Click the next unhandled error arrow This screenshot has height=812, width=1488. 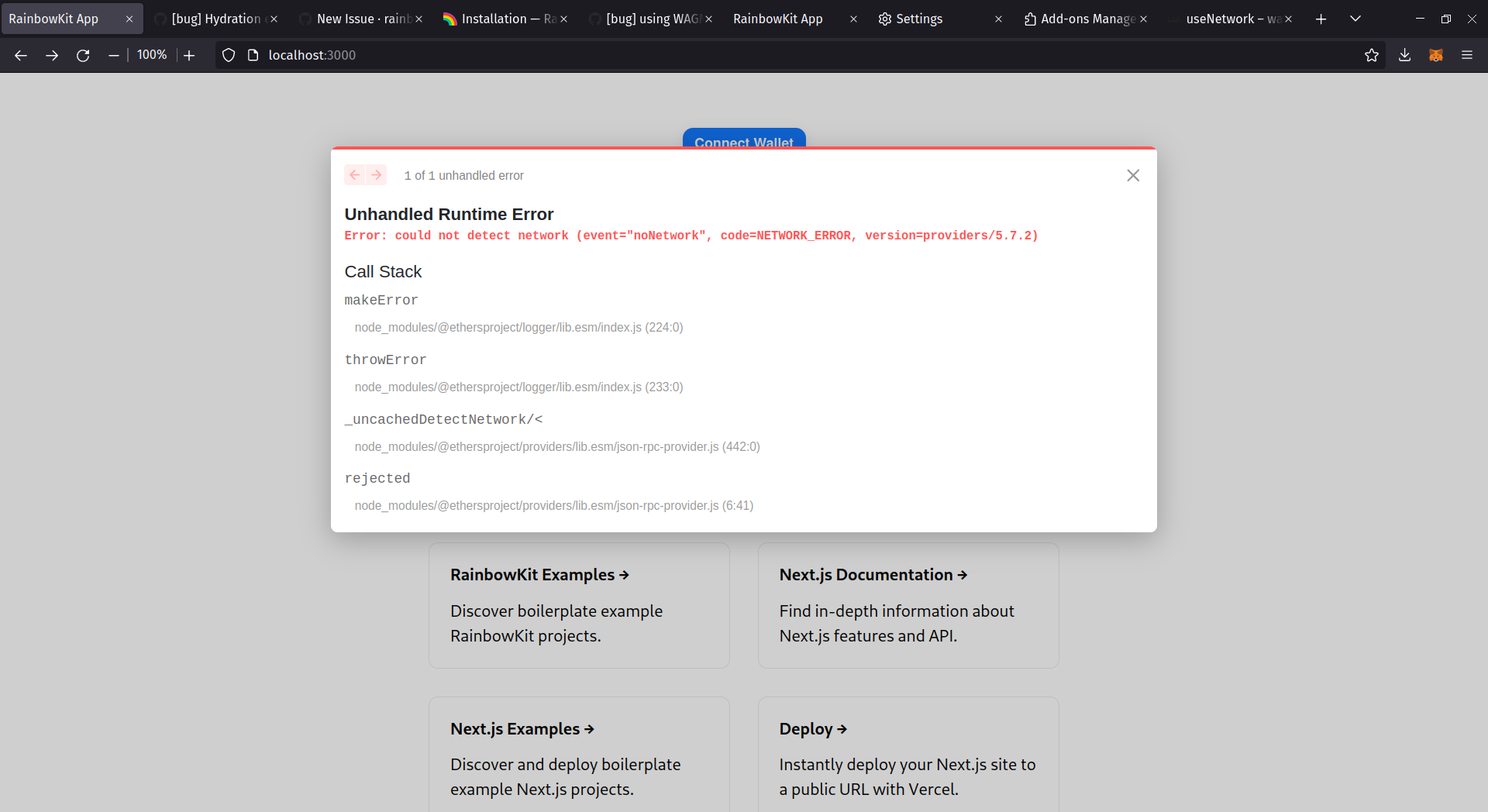[377, 174]
